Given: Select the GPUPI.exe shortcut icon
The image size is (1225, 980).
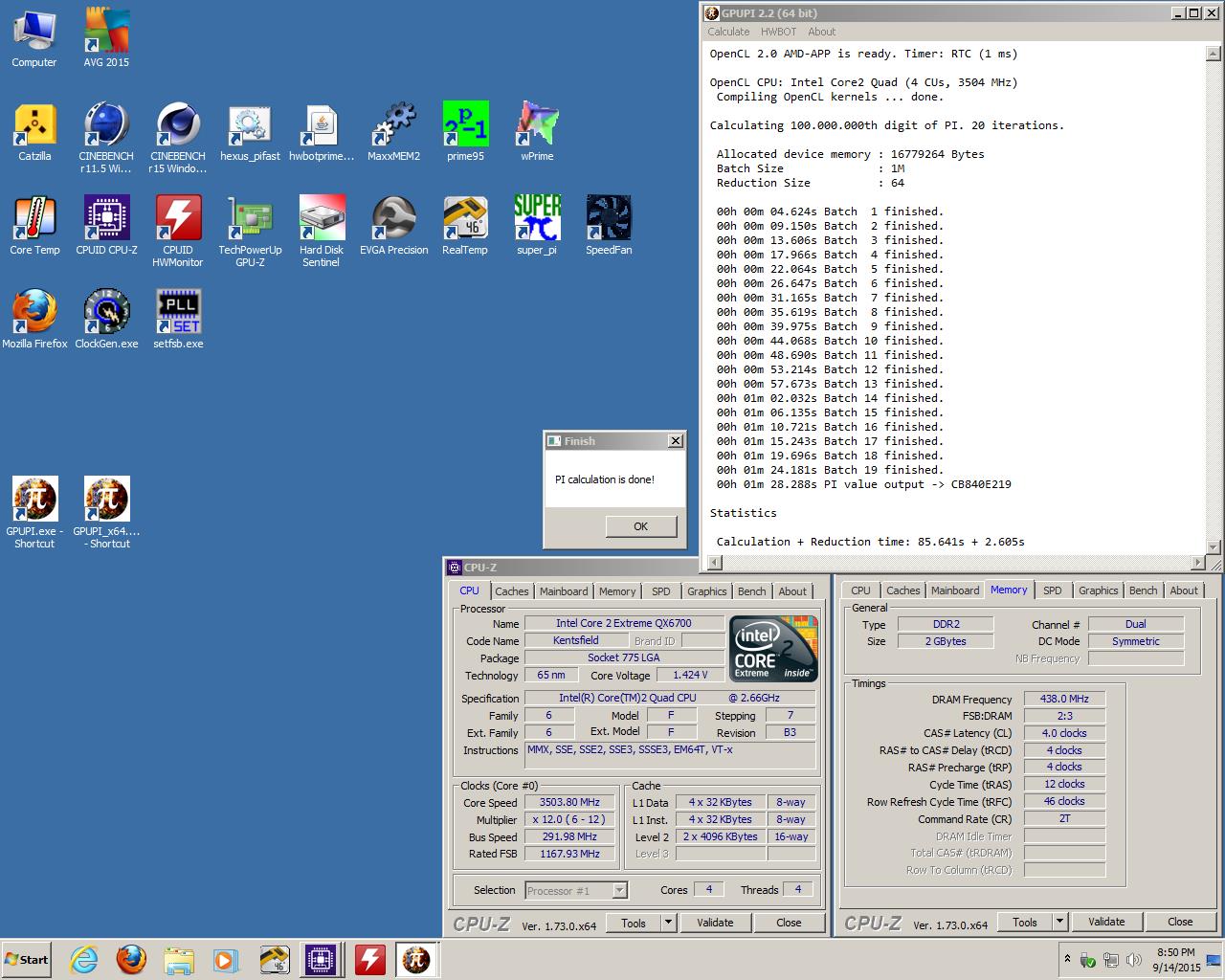Looking at the screenshot, I should [34, 513].
